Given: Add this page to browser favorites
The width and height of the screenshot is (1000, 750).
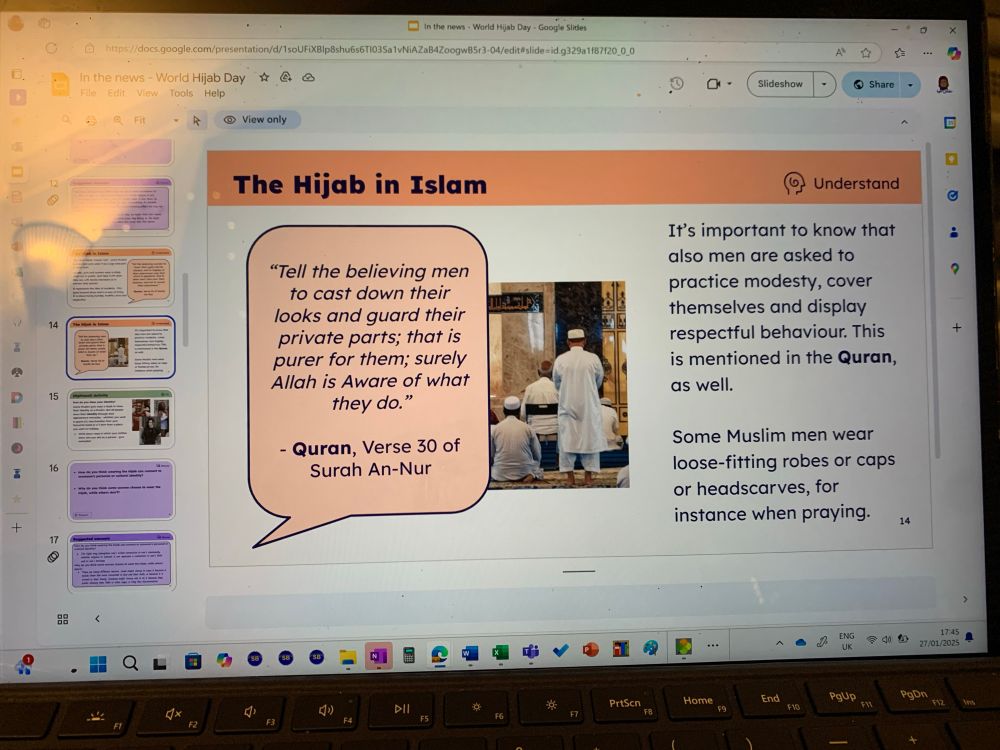Looking at the screenshot, I should tap(865, 52).
